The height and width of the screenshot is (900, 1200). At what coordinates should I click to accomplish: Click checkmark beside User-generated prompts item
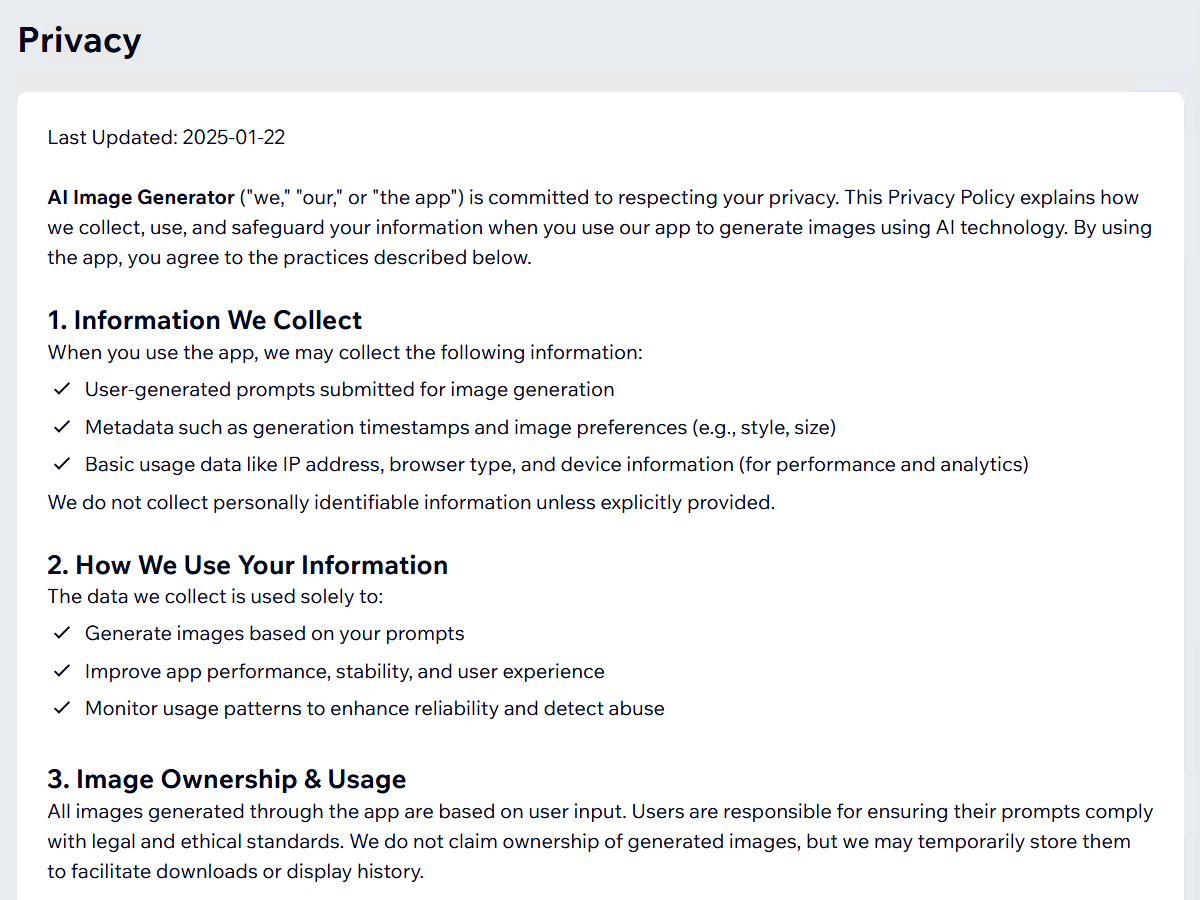click(x=63, y=389)
